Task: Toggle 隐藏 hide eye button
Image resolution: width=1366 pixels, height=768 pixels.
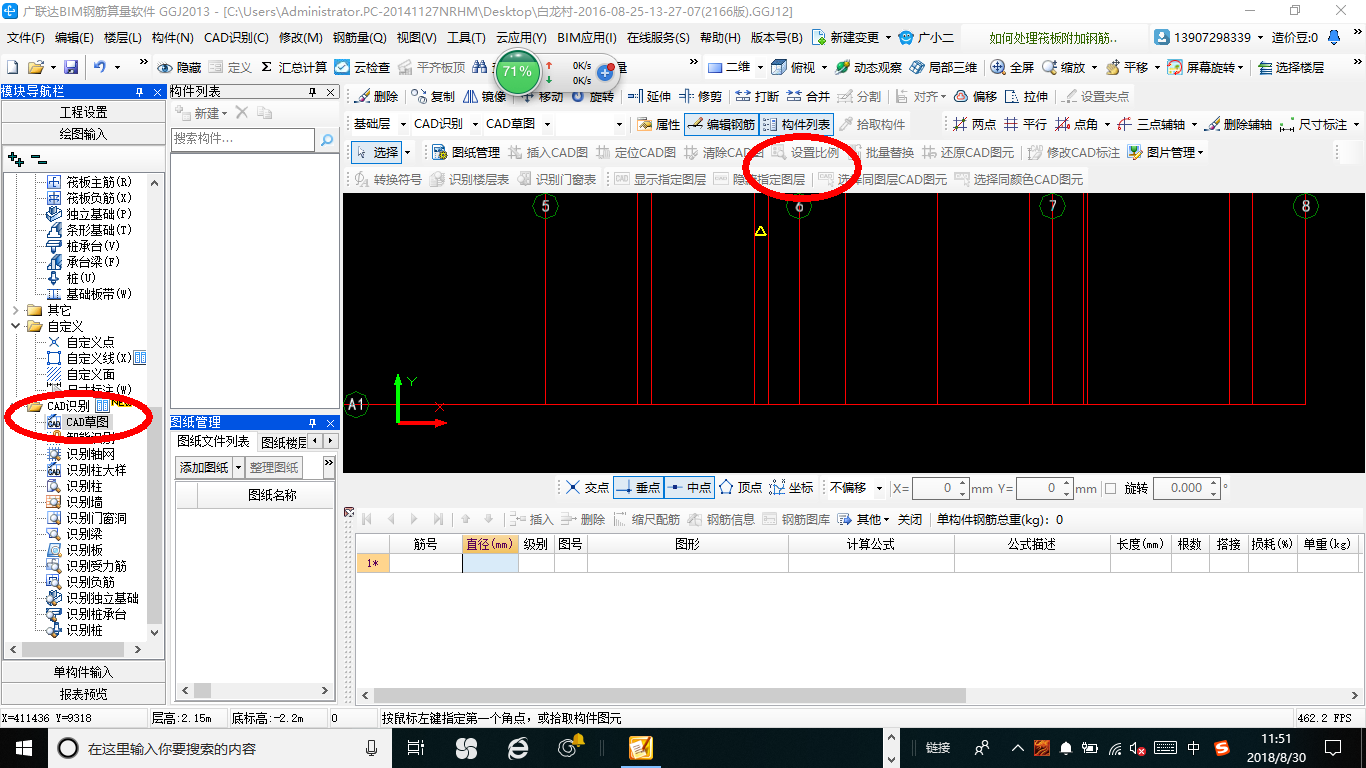Action: [x=180, y=67]
